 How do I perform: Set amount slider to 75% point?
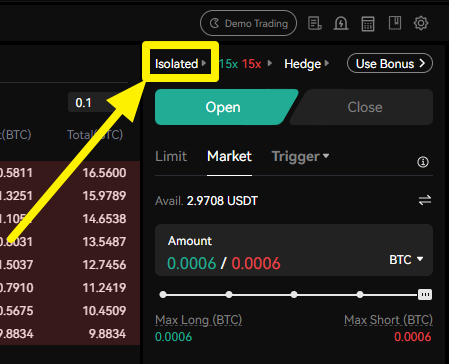click(360, 295)
